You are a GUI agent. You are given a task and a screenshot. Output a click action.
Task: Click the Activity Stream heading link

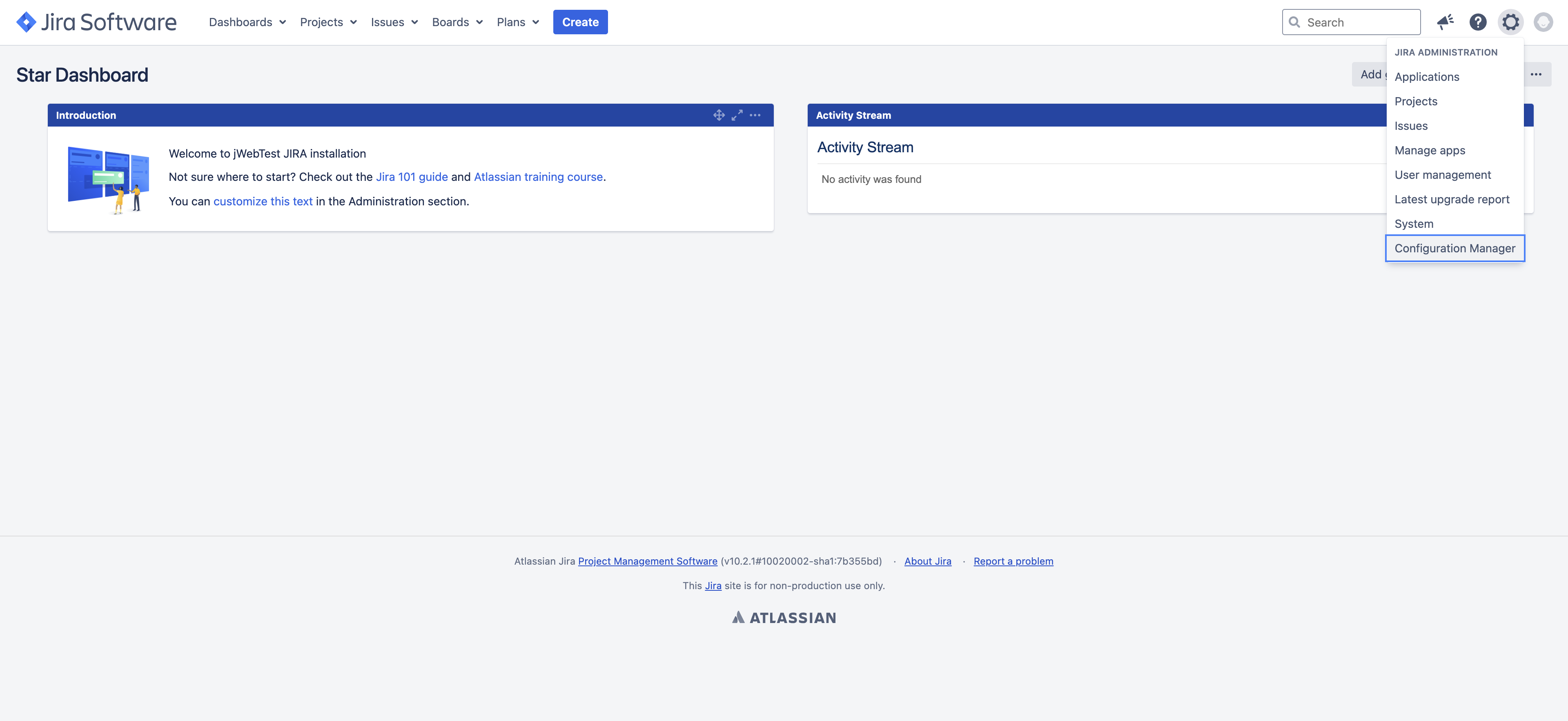(865, 147)
